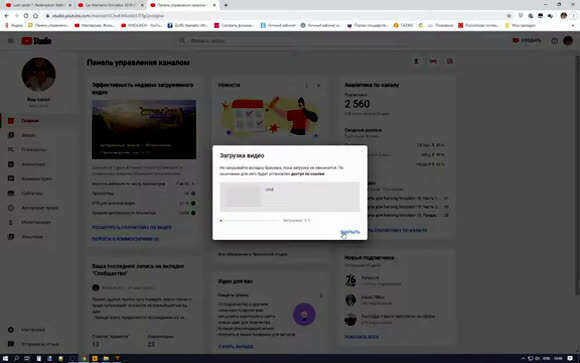The height and width of the screenshot is (363, 580).
Task: Click the uploading video preview thumbnail in dialog
Action: 242,196
